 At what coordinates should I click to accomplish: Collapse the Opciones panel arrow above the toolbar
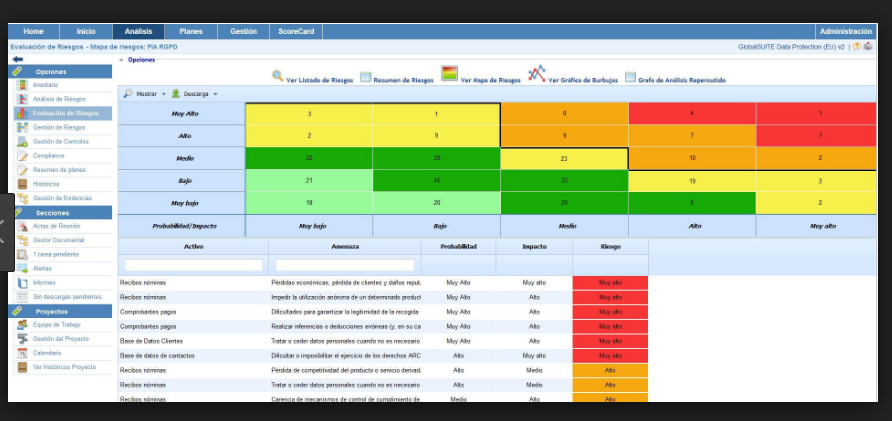[x=121, y=60]
